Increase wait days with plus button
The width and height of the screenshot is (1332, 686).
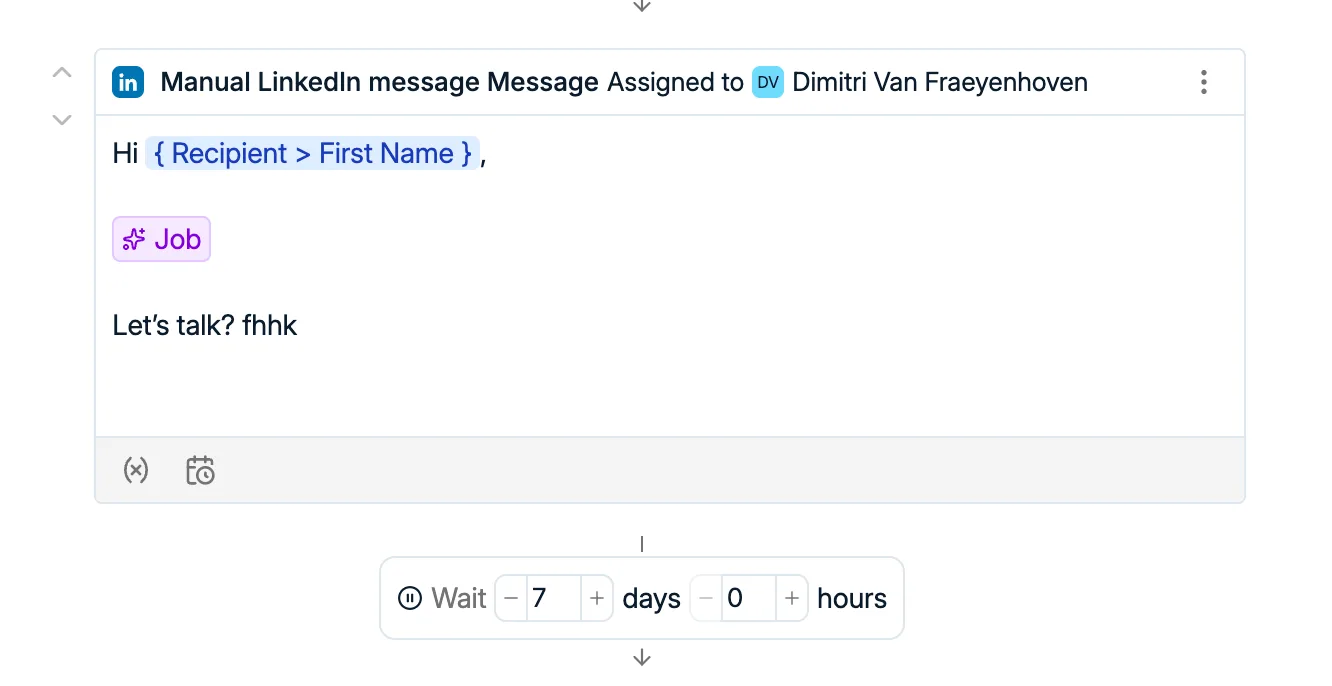click(x=597, y=598)
